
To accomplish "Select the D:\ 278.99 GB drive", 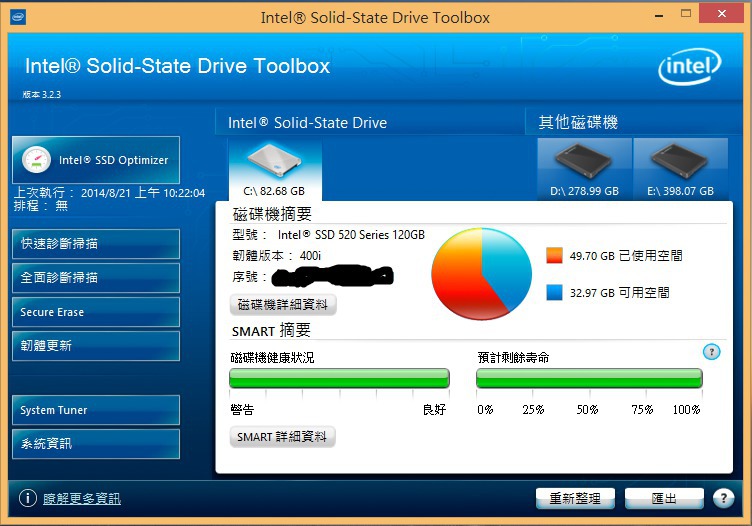I will coord(584,169).
